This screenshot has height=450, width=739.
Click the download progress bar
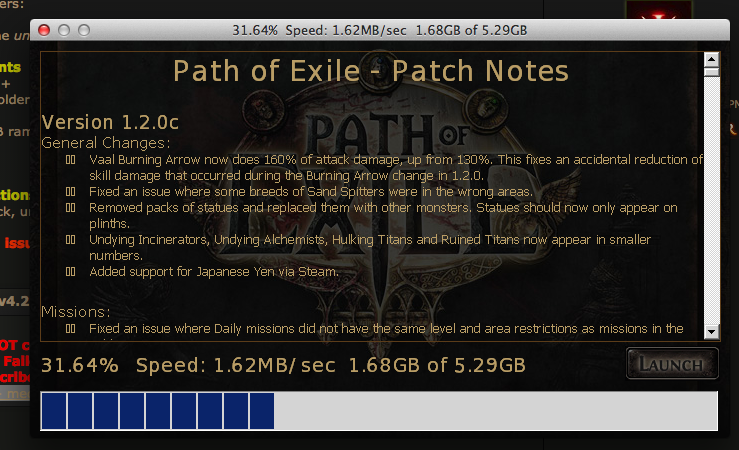(x=379, y=411)
